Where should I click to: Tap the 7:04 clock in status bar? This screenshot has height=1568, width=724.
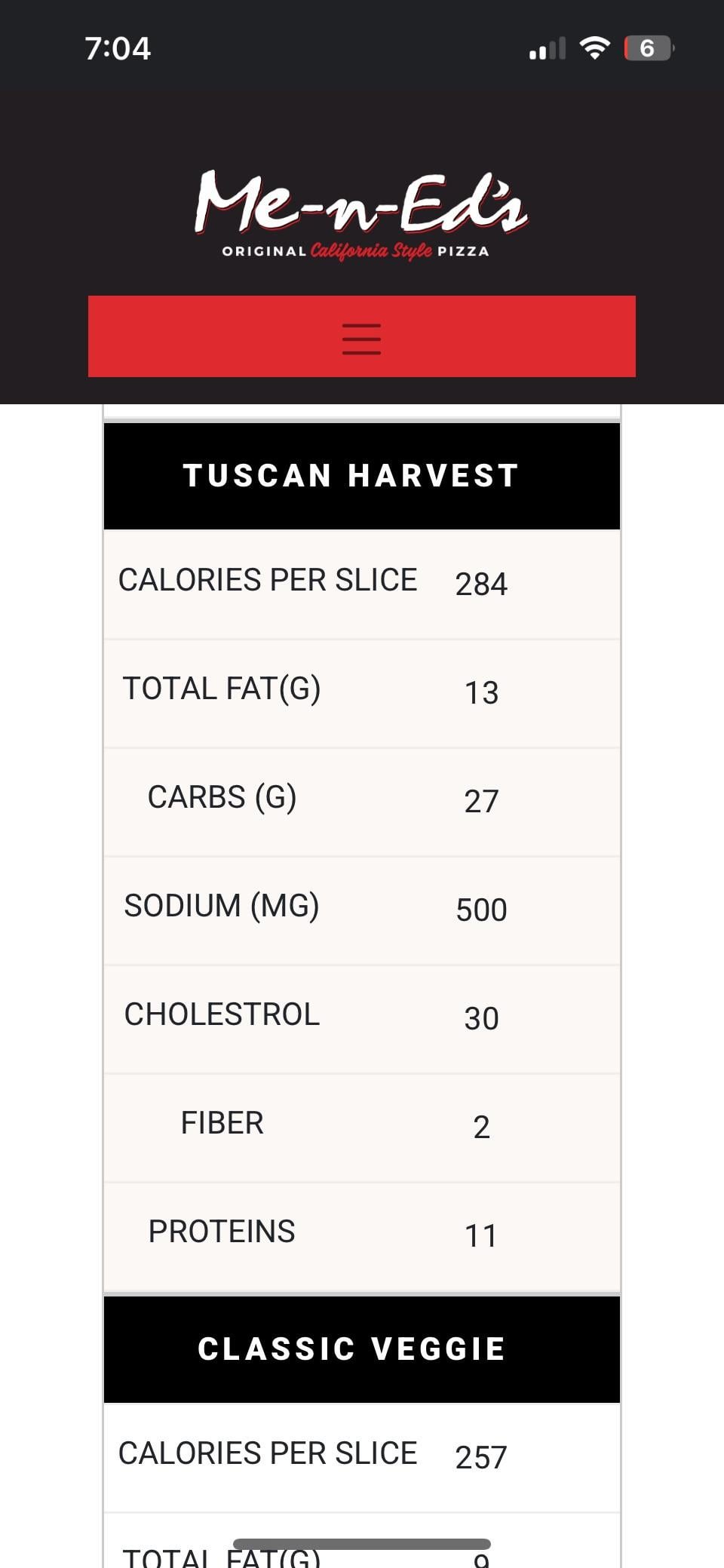(118, 49)
